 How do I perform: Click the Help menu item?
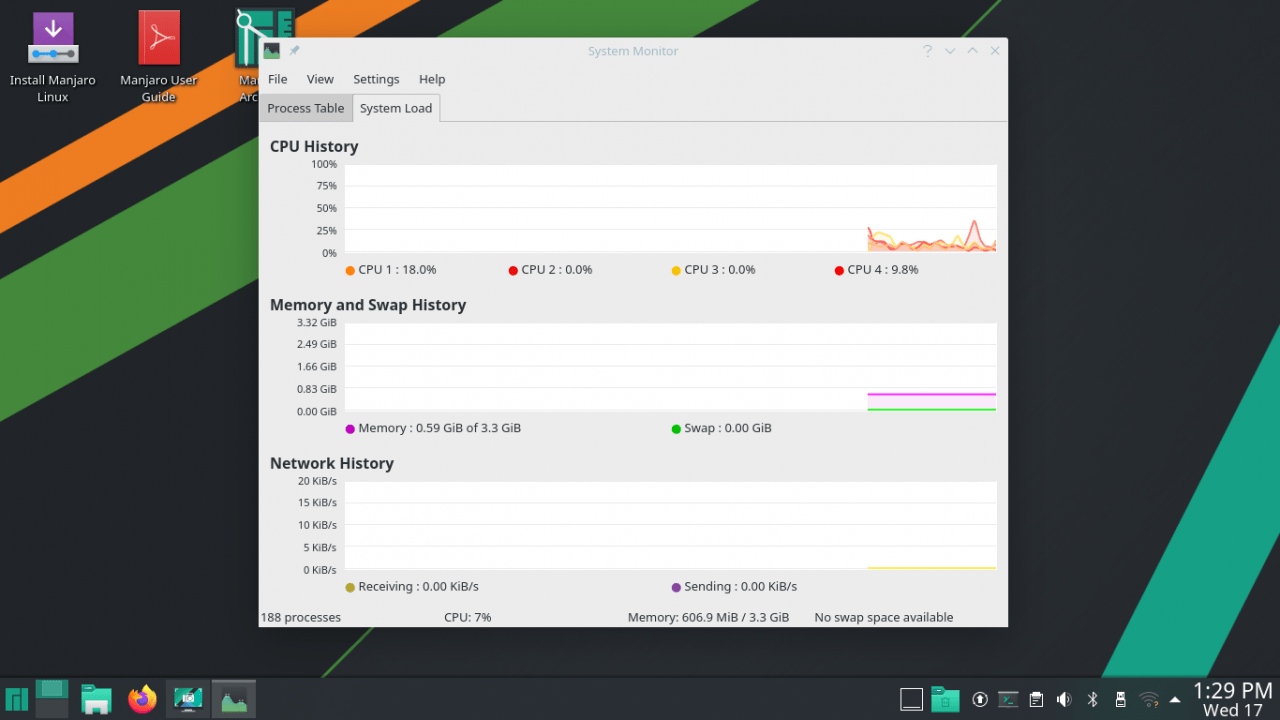coord(432,79)
